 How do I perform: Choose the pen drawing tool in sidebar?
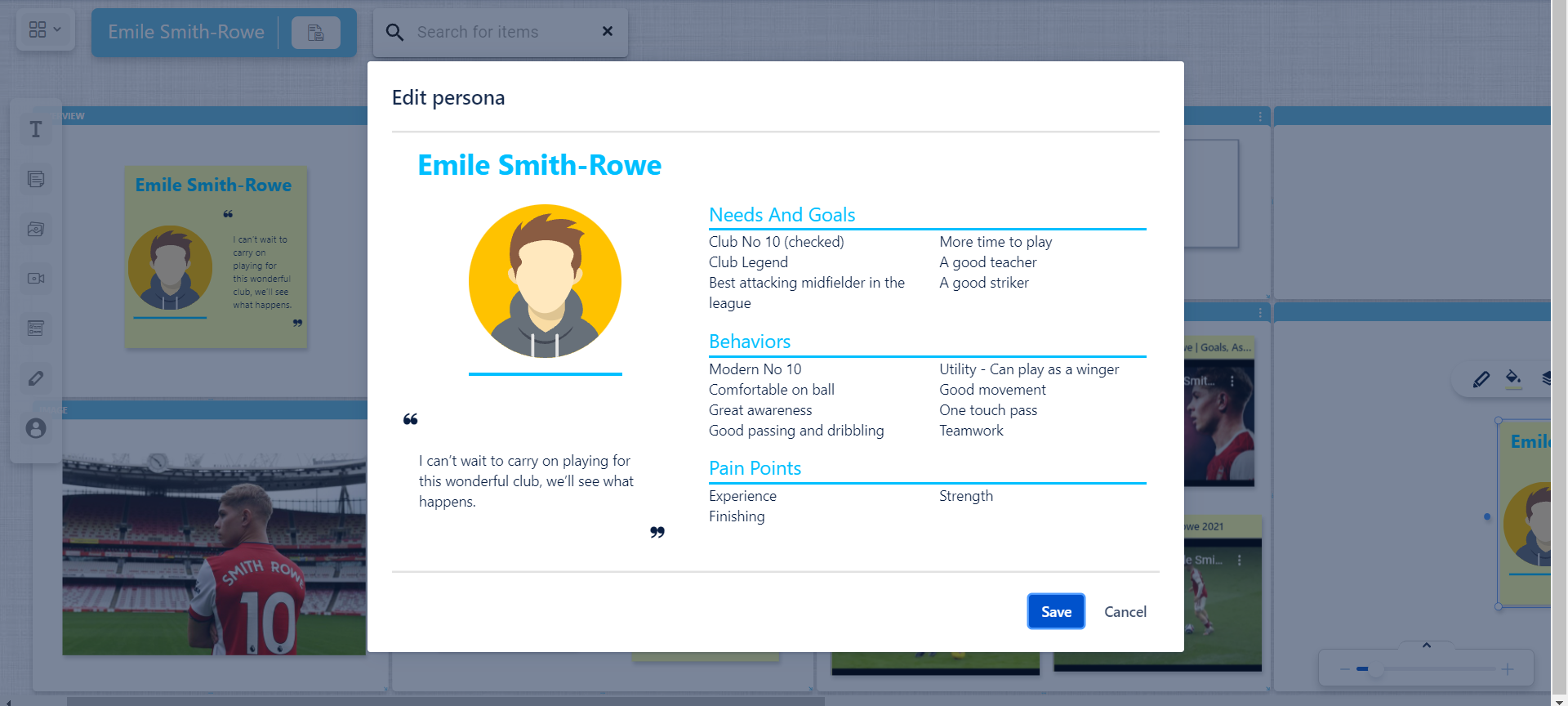tap(36, 378)
